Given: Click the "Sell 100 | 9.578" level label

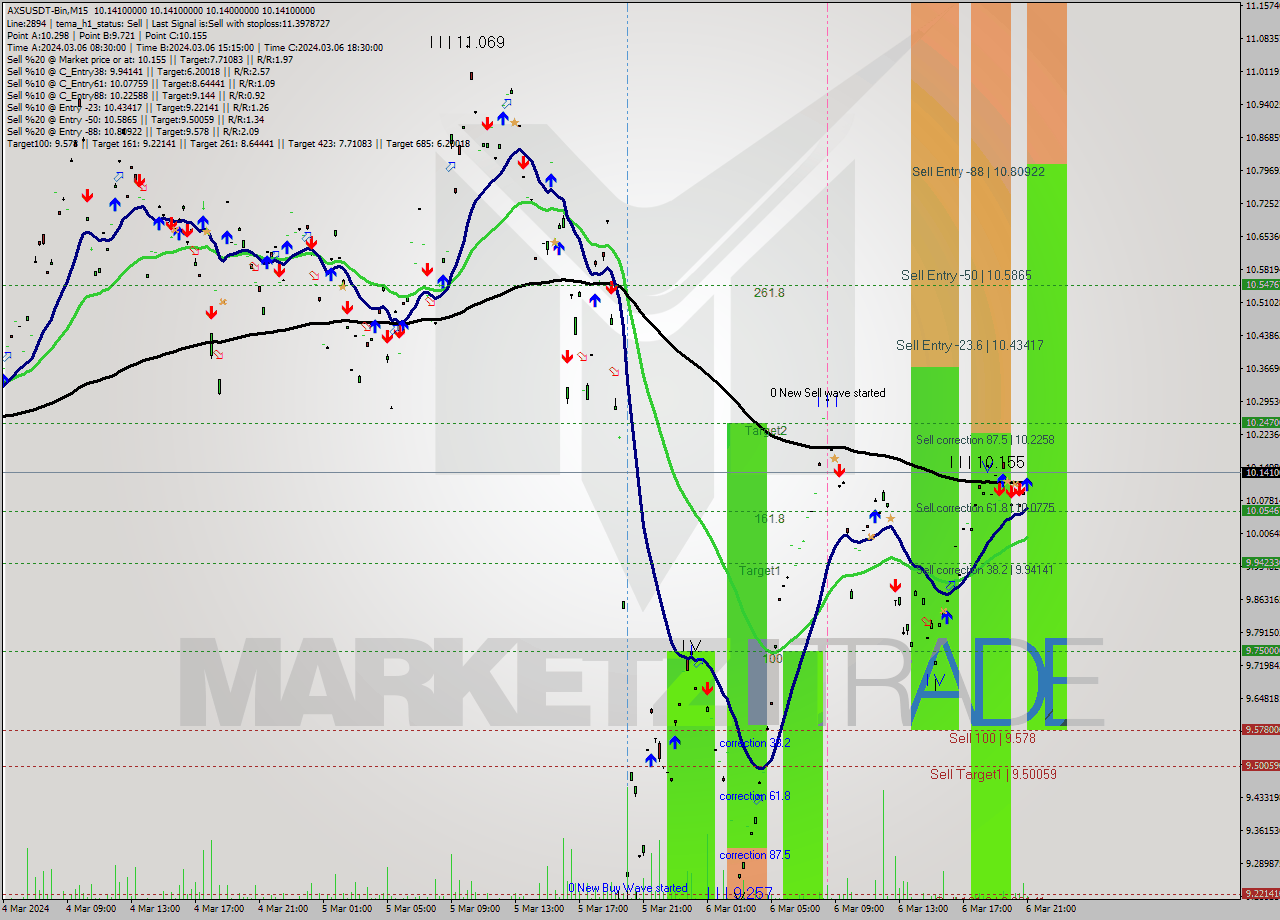Looking at the screenshot, I should 991,738.
